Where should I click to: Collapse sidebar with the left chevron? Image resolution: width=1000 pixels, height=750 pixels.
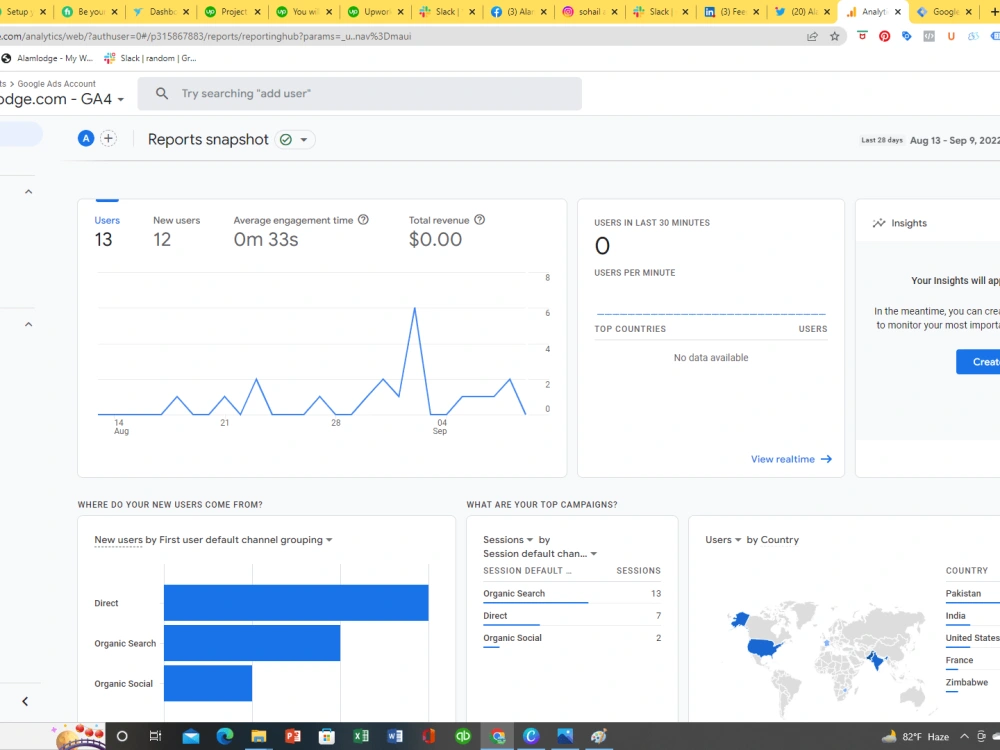click(25, 702)
